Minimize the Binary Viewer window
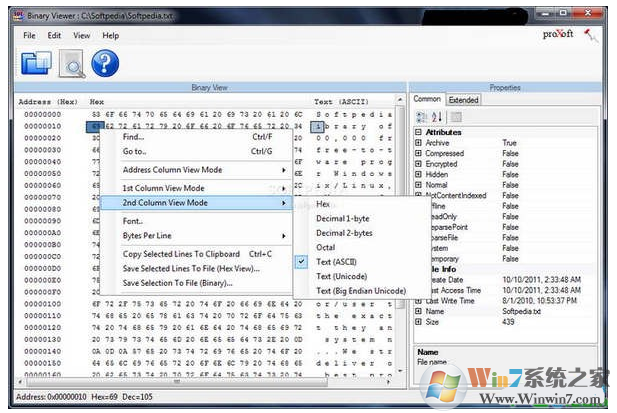This screenshot has height=413, width=617. tap(545, 13)
